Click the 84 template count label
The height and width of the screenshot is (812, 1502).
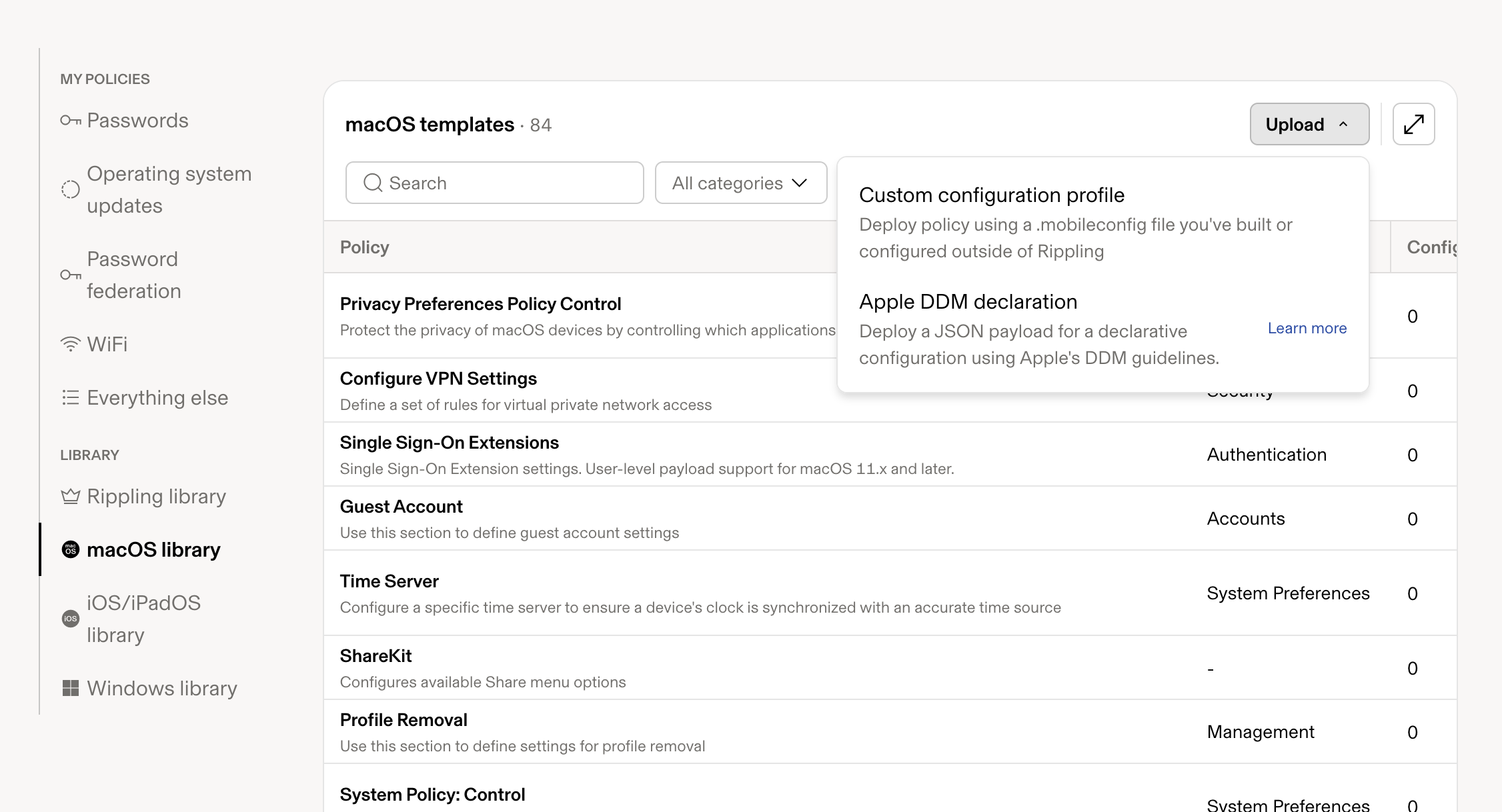pyautogui.click(x=541, y=125)
